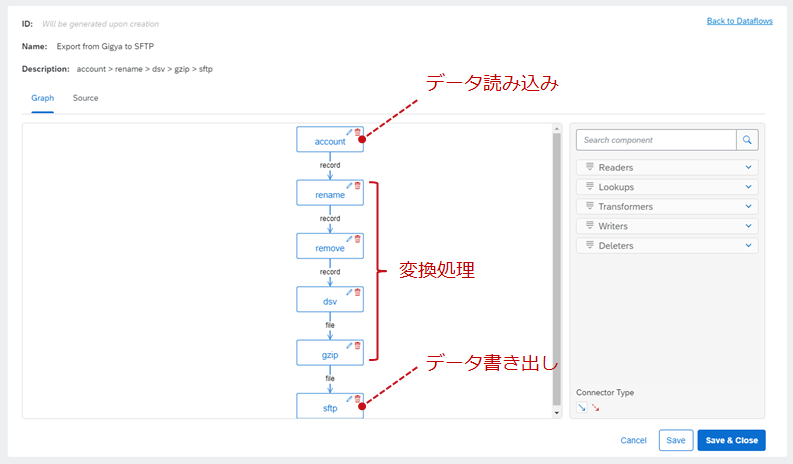The width and height of the screenshot is (793, 464).
Task: Select the blue connector type arrow
Action: 582,407
